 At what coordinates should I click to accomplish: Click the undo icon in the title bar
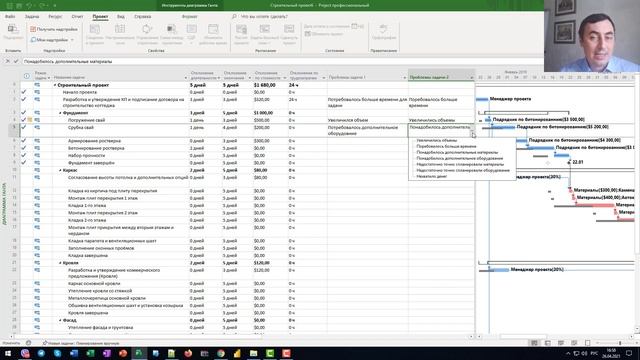29,6
